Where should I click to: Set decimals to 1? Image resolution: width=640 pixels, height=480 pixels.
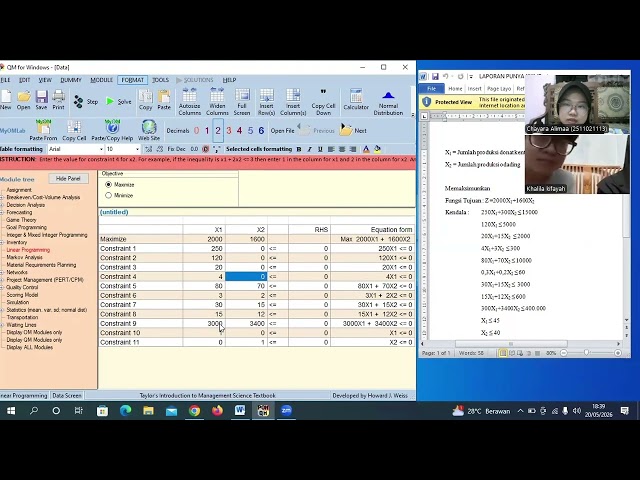pyautogui.click(x=207, y=131)
